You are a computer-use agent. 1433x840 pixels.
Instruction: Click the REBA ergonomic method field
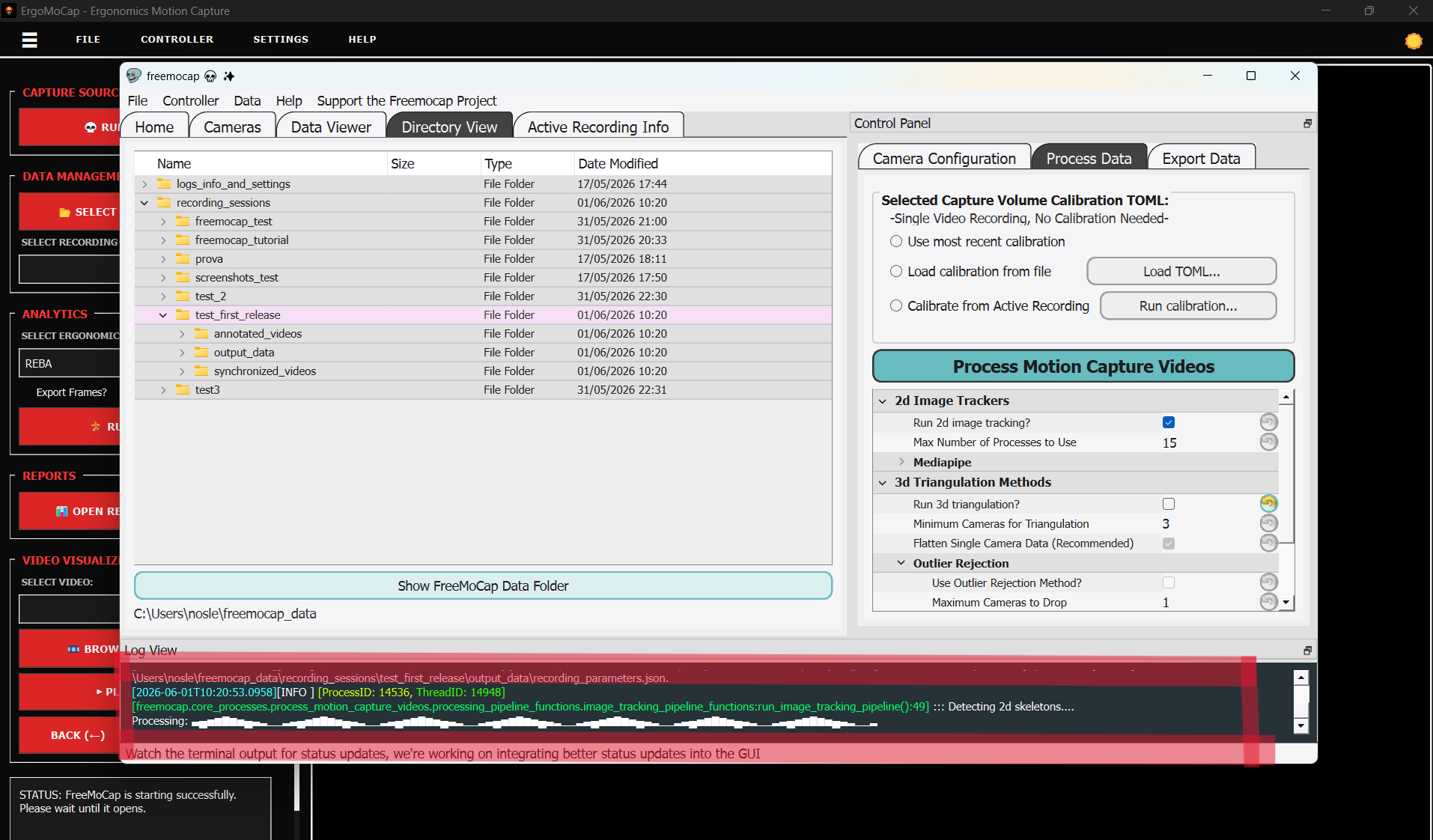70,363
